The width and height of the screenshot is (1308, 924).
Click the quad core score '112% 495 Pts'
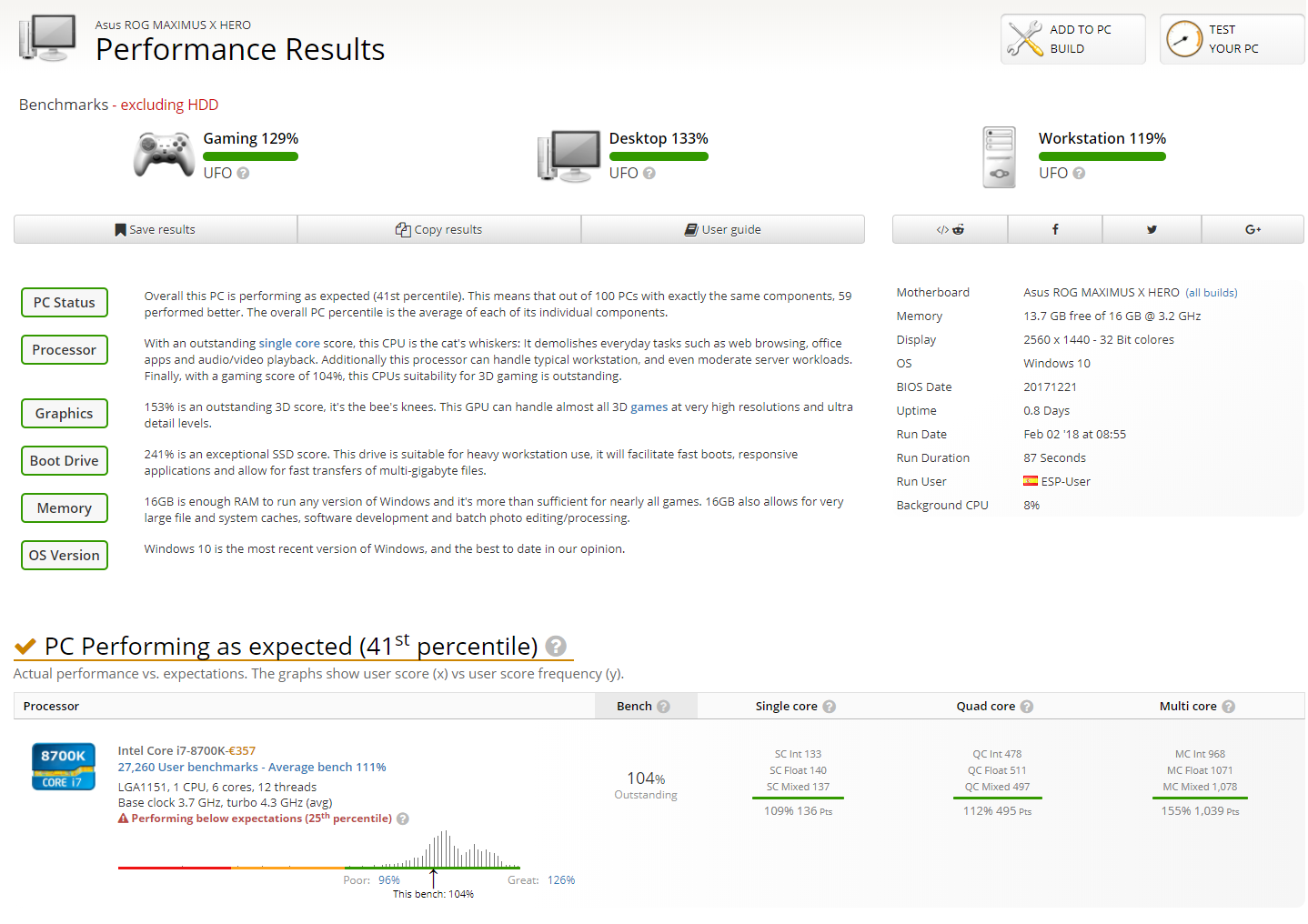tap(997, 811)
